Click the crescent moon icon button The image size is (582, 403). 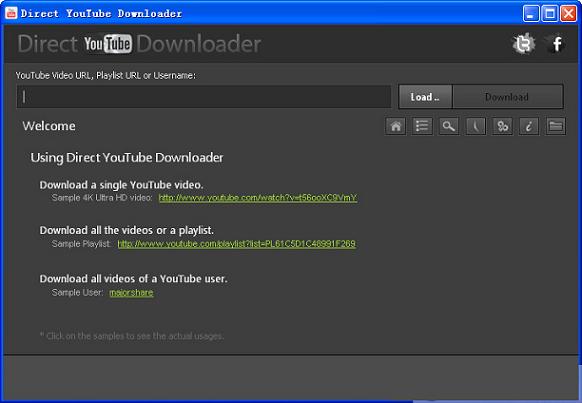pos(475,126)
